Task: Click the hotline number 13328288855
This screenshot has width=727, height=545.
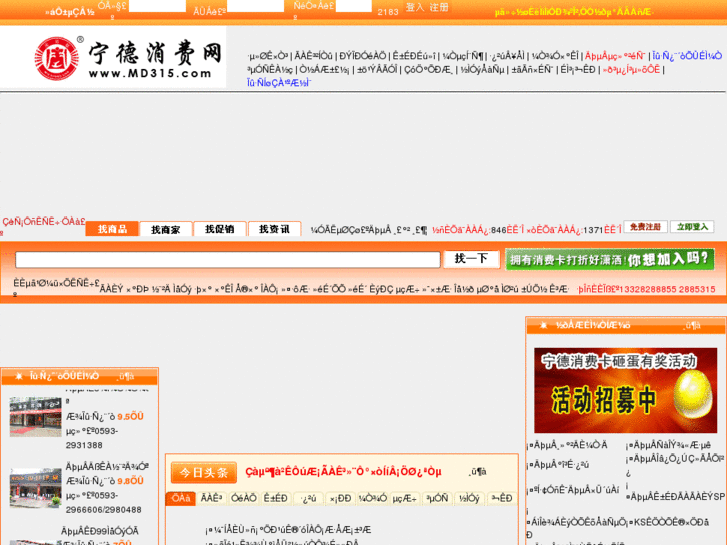Action: (647, 289)
